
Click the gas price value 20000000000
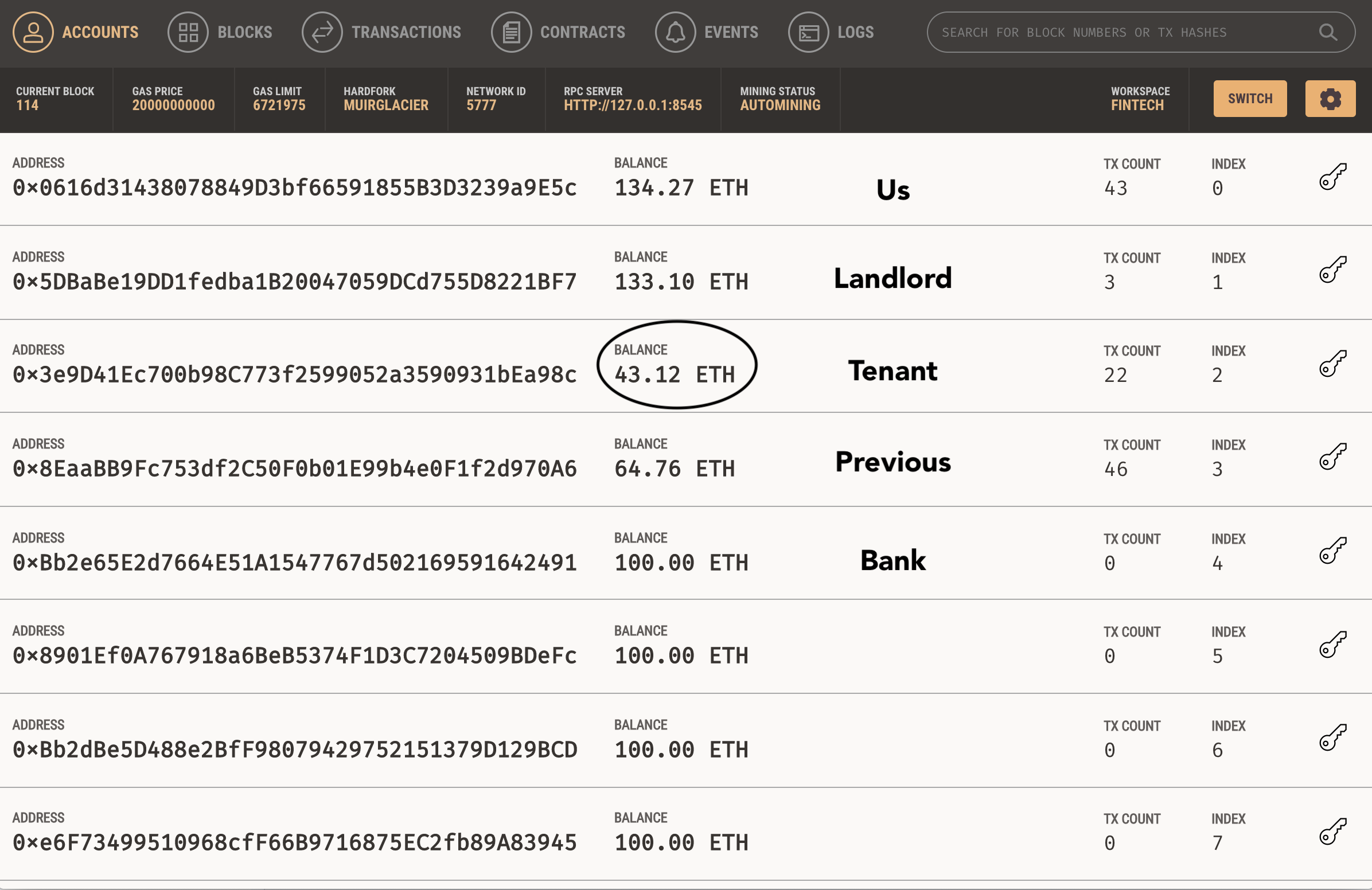[174, 106]
